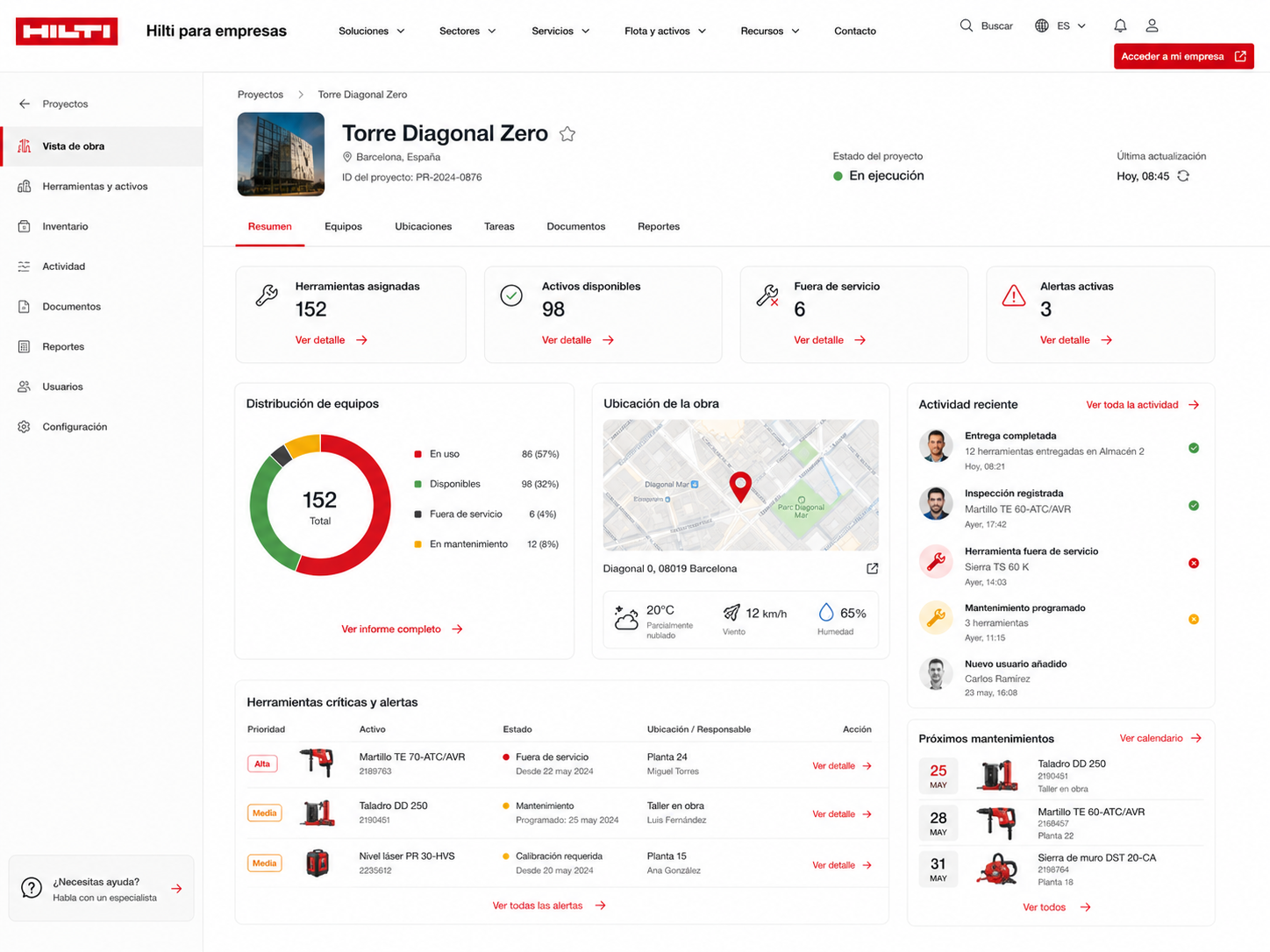Open the ES language dropdown
This screenshot has width=1270, height=952.
click(x=1071, y=25)
